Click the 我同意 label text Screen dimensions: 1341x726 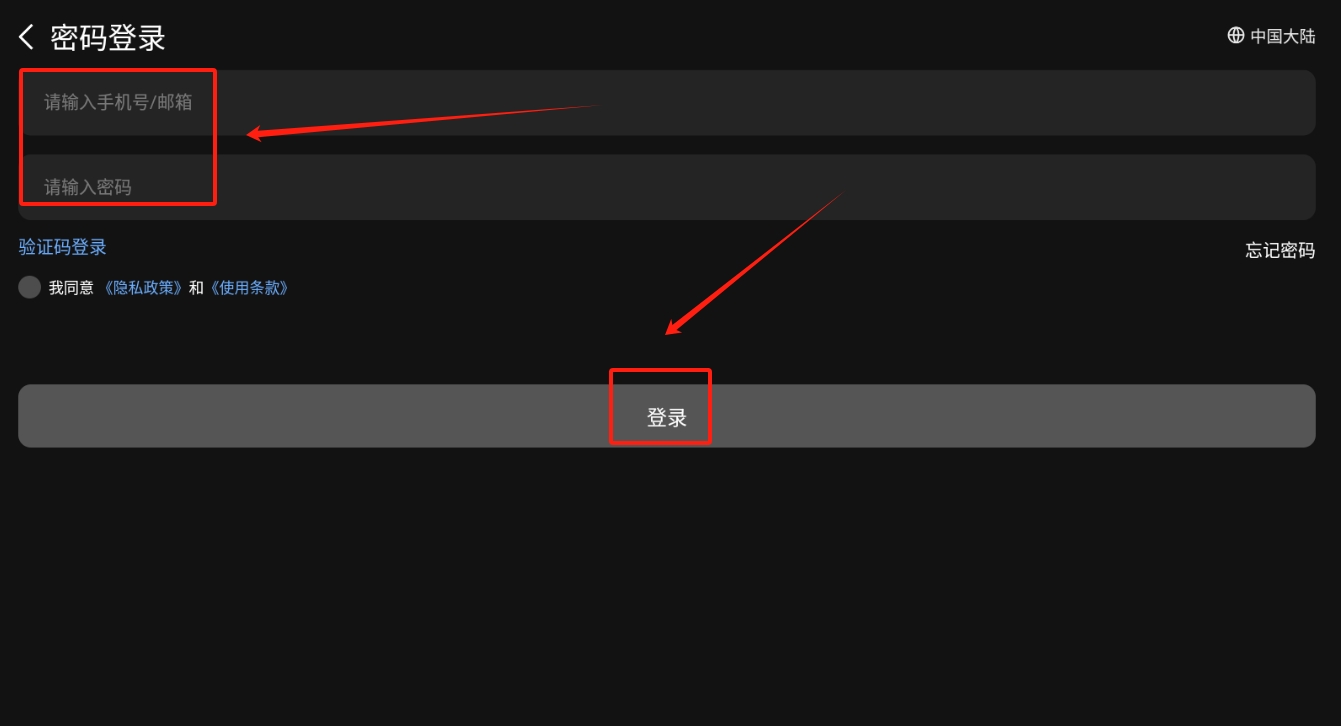click(x=71, y=288)
